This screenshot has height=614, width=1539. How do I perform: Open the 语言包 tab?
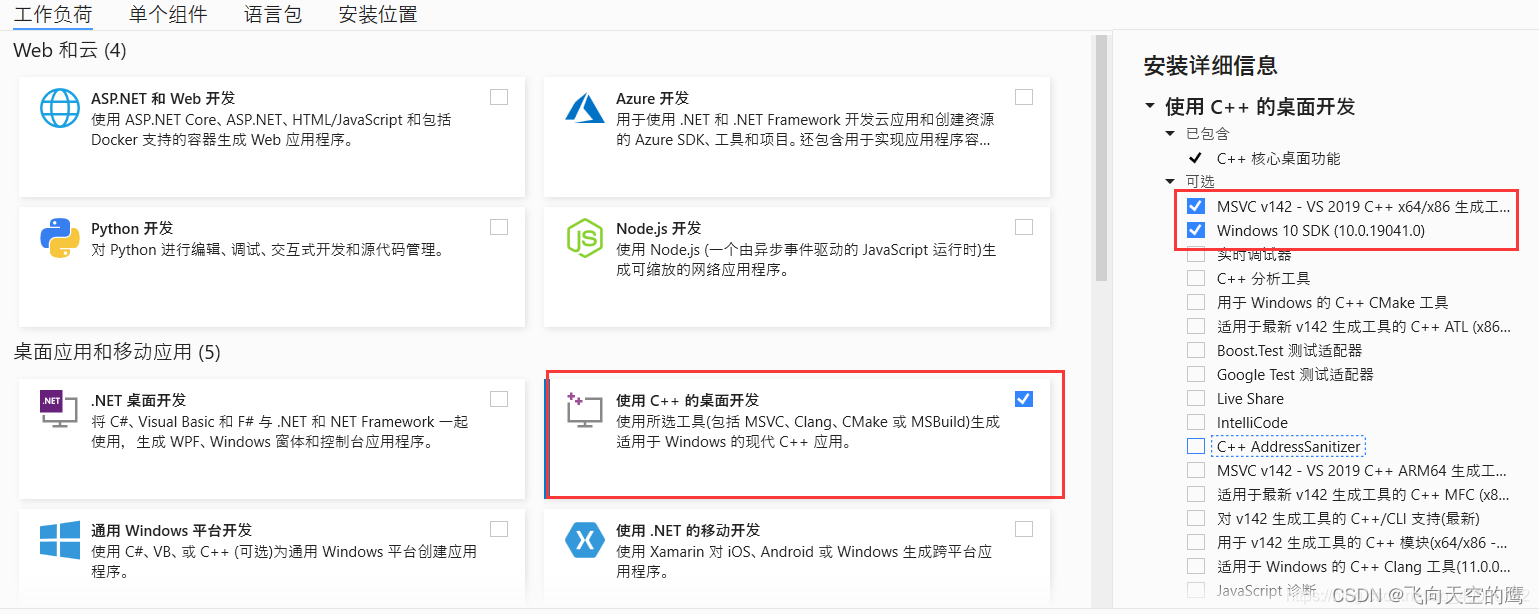click(272, 14)
